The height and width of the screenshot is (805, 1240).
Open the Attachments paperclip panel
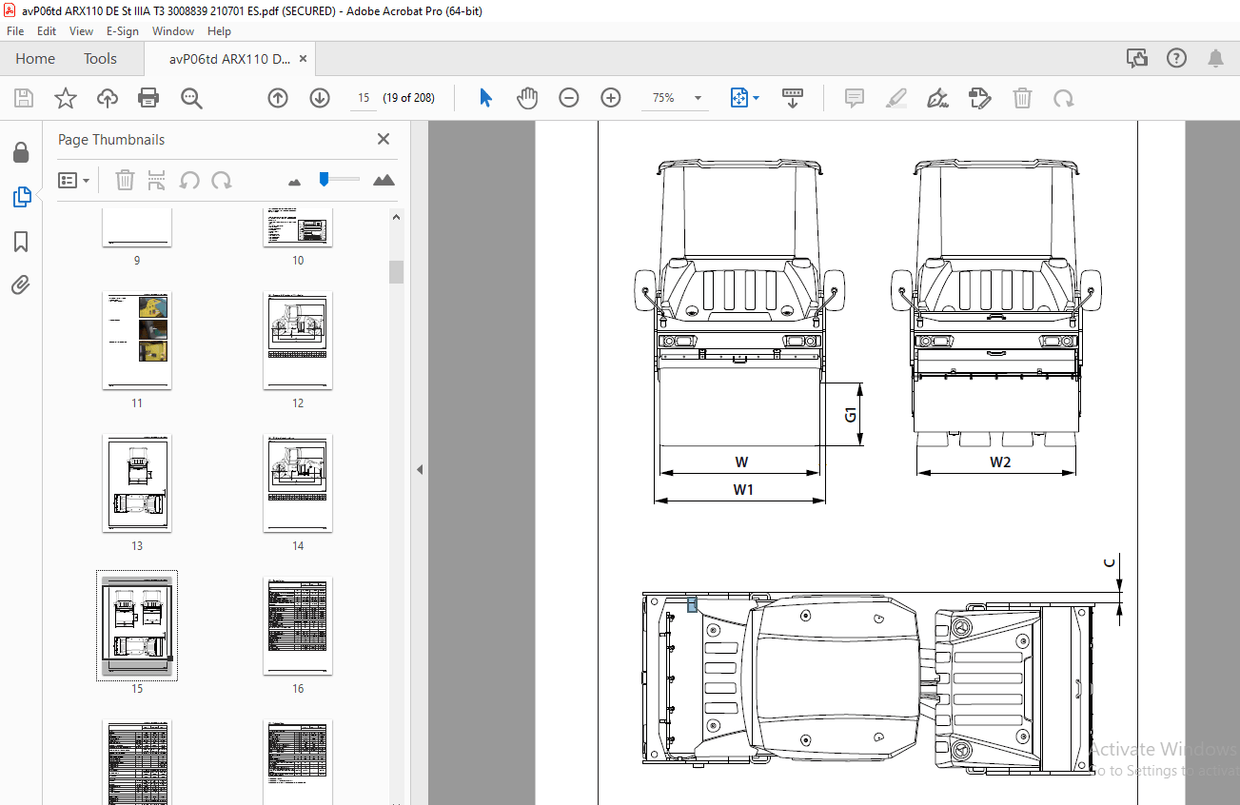[21, 286]
